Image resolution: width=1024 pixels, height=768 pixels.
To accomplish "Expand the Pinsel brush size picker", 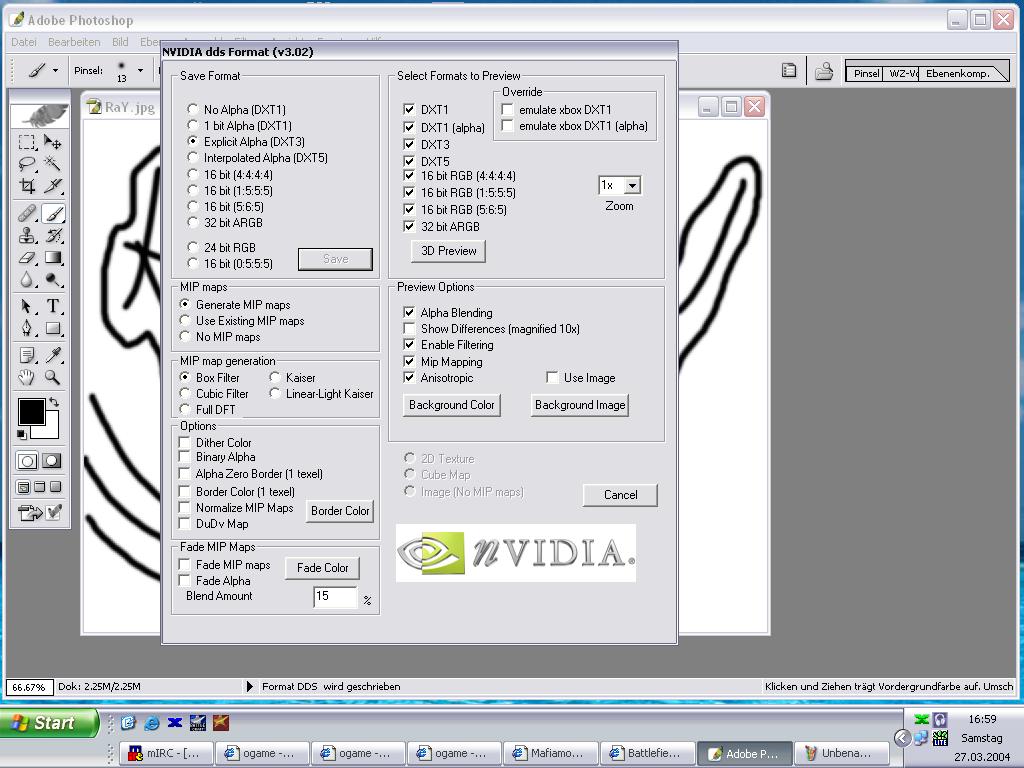I will tap(140, 71).
